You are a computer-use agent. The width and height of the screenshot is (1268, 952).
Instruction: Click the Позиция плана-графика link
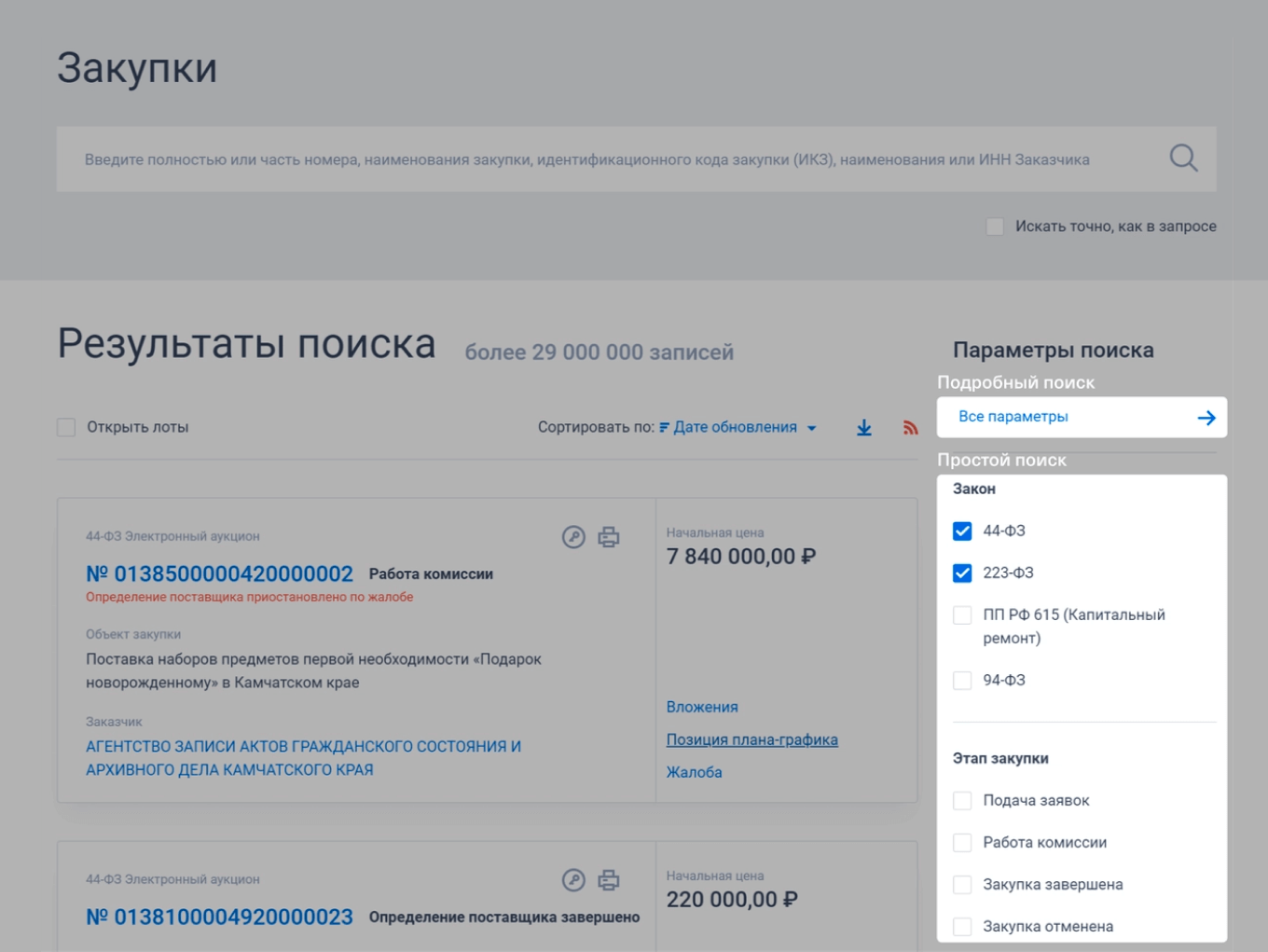pyautogui.click(x=751, y=739)
